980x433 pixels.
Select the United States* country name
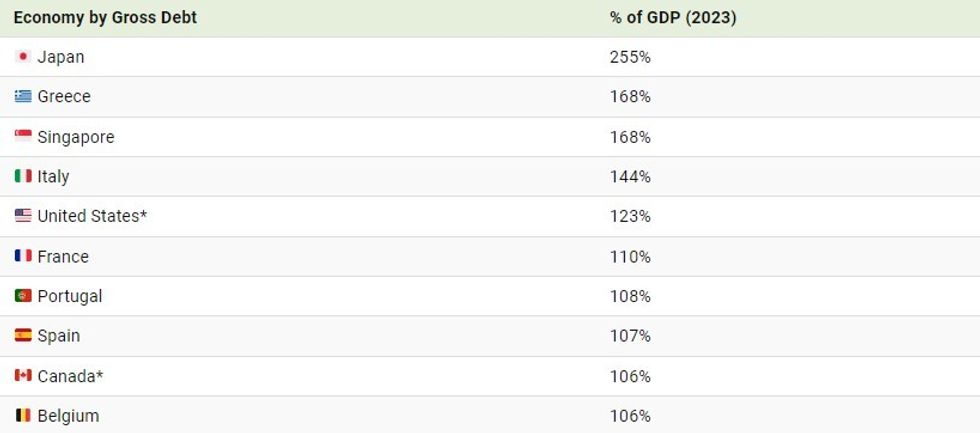[92, 216]
